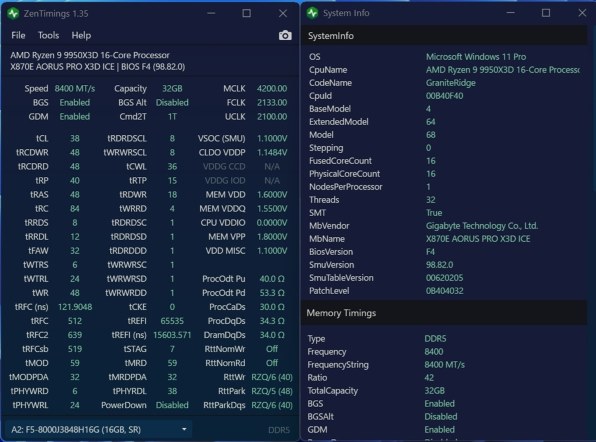596x442 pixels.
Task: Click the ZenTimings app logo icon
Action: pyautogui.click(x=13, y=14)
